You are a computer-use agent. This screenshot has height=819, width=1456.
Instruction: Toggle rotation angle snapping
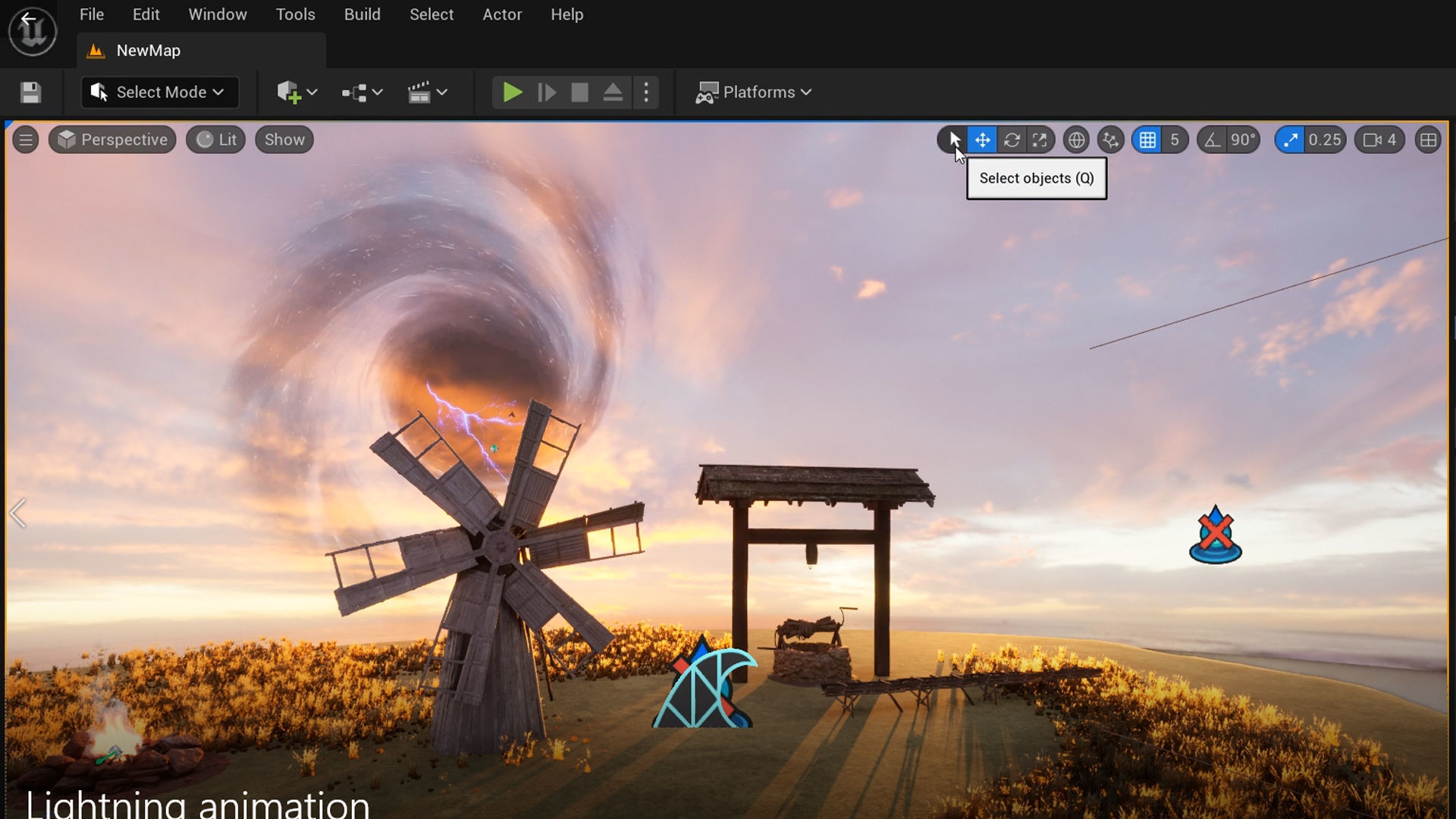[1213, 140]
